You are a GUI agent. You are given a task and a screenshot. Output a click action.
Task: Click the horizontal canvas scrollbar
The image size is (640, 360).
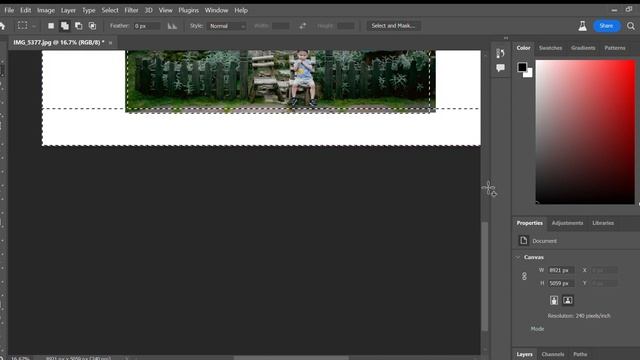(291, 358)
